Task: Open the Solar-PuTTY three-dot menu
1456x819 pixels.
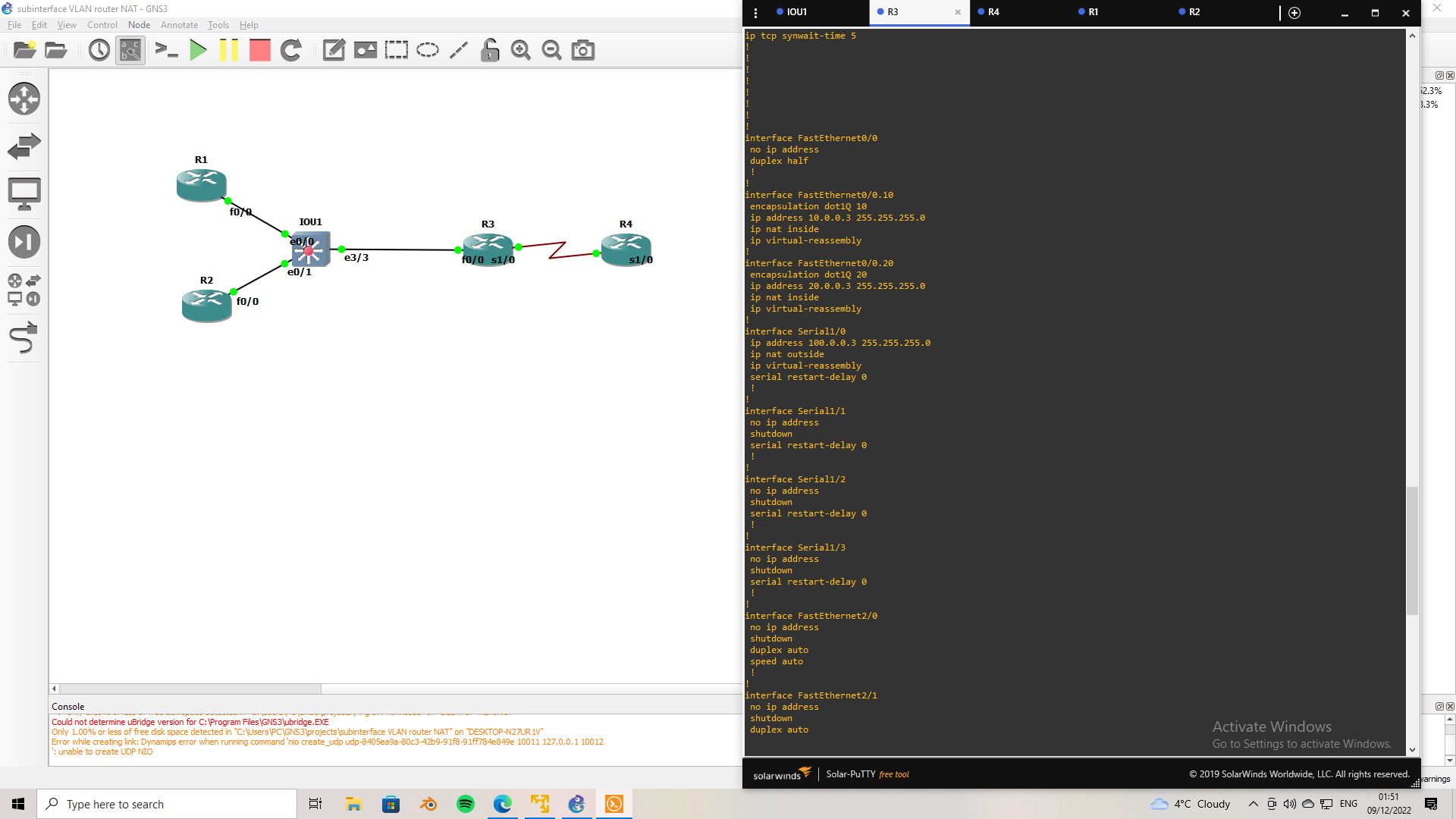Action: click(x=755, y=13)
